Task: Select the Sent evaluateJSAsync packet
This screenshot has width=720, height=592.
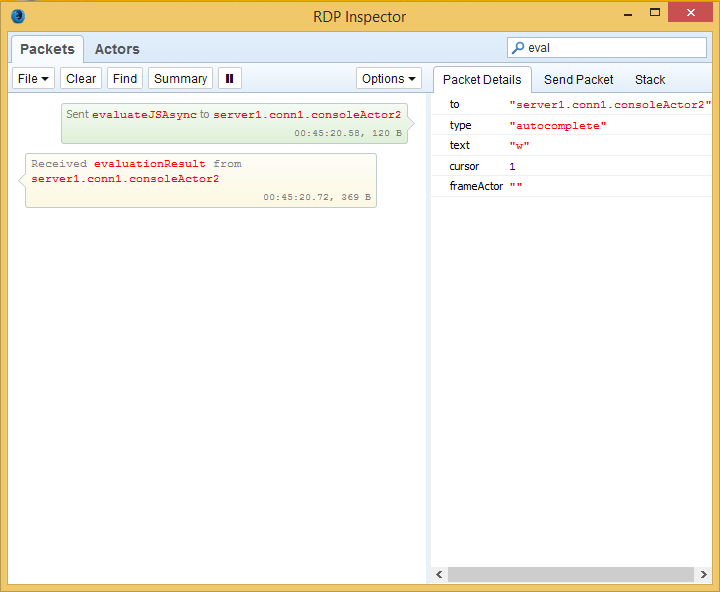Action: click(x=234, y=124)
